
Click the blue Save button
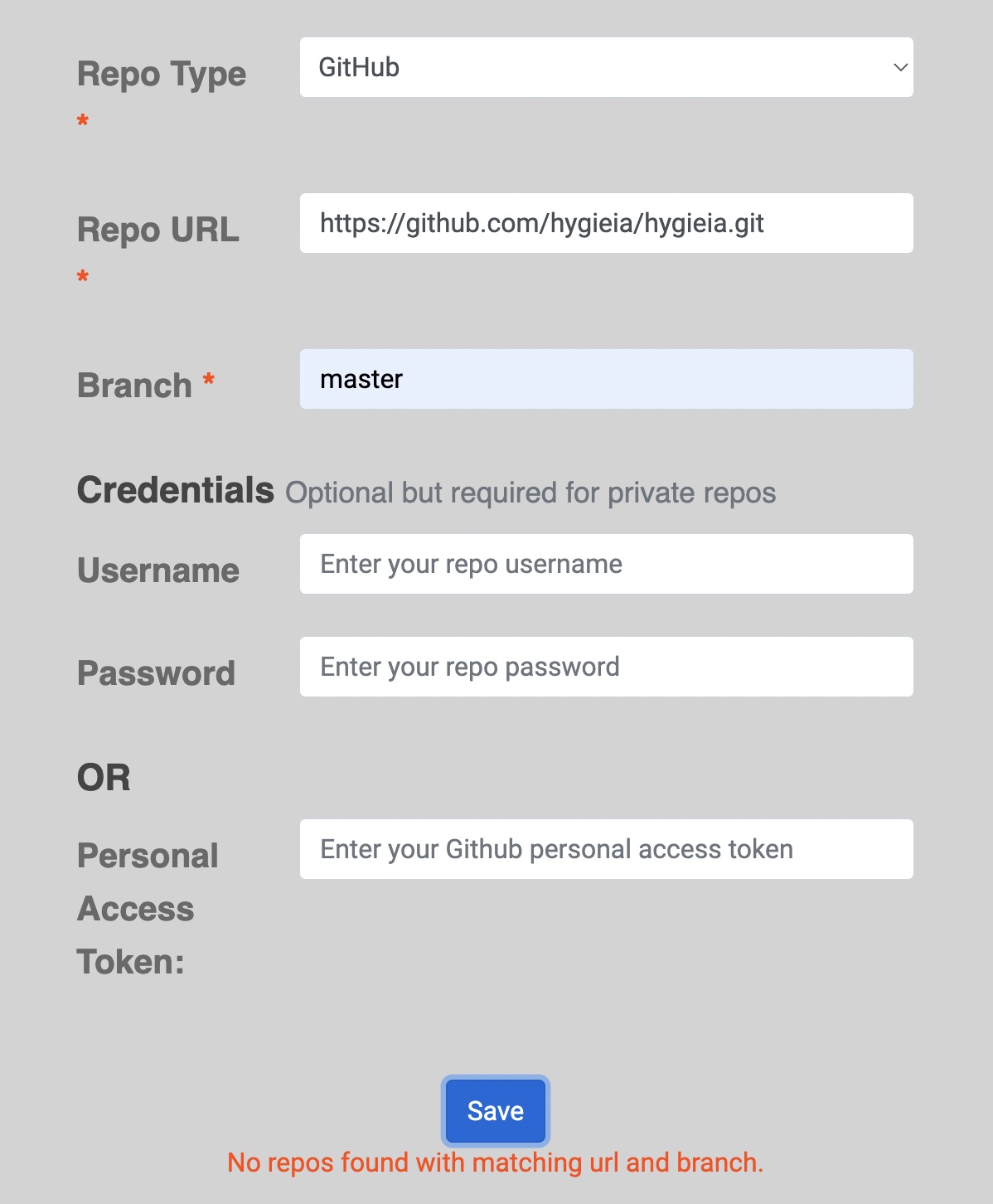point(496,1111)
